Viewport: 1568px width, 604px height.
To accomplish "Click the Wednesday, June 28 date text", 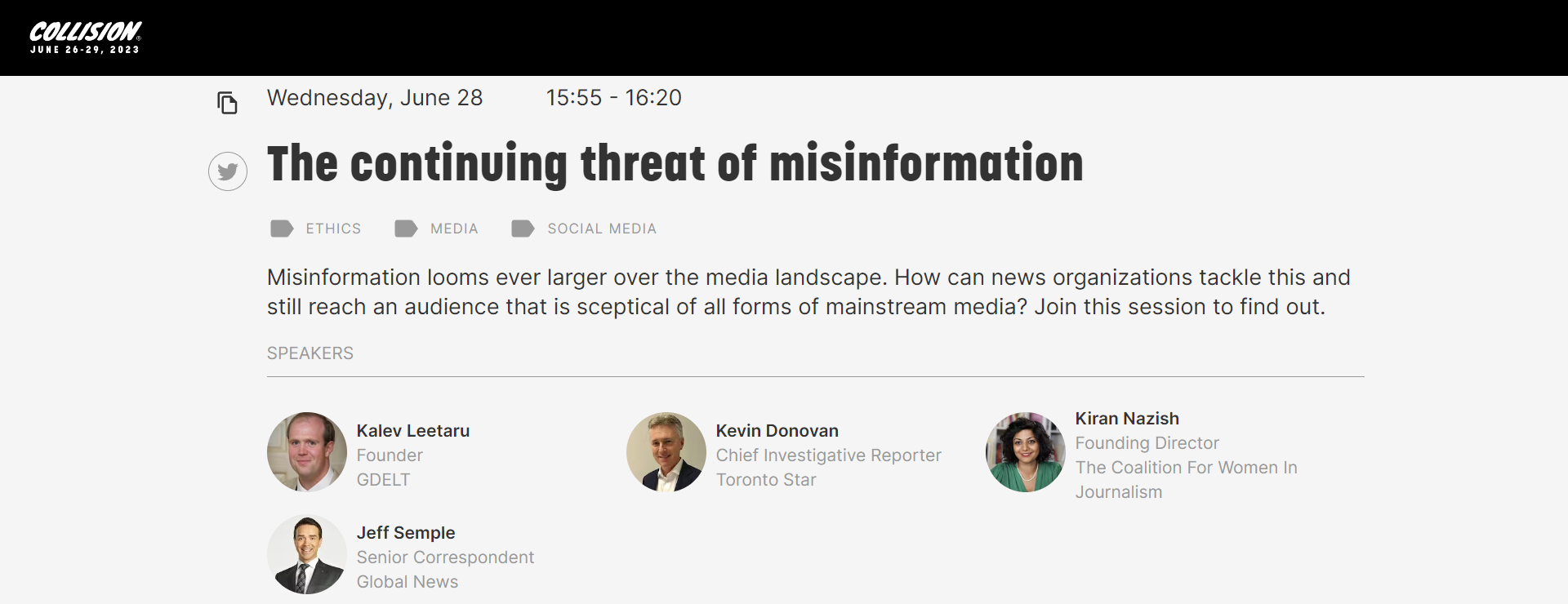I will point(375,98).
